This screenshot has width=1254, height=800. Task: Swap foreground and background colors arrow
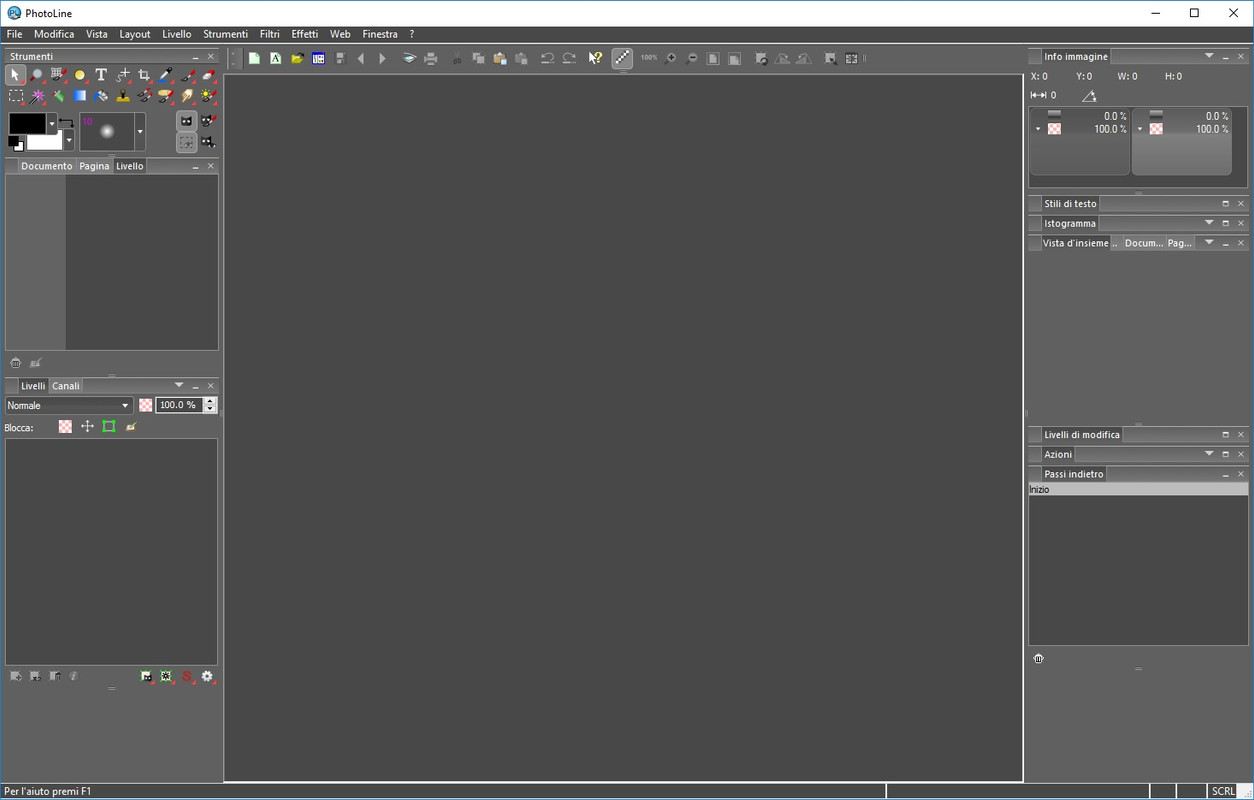[x=66, y=123]
